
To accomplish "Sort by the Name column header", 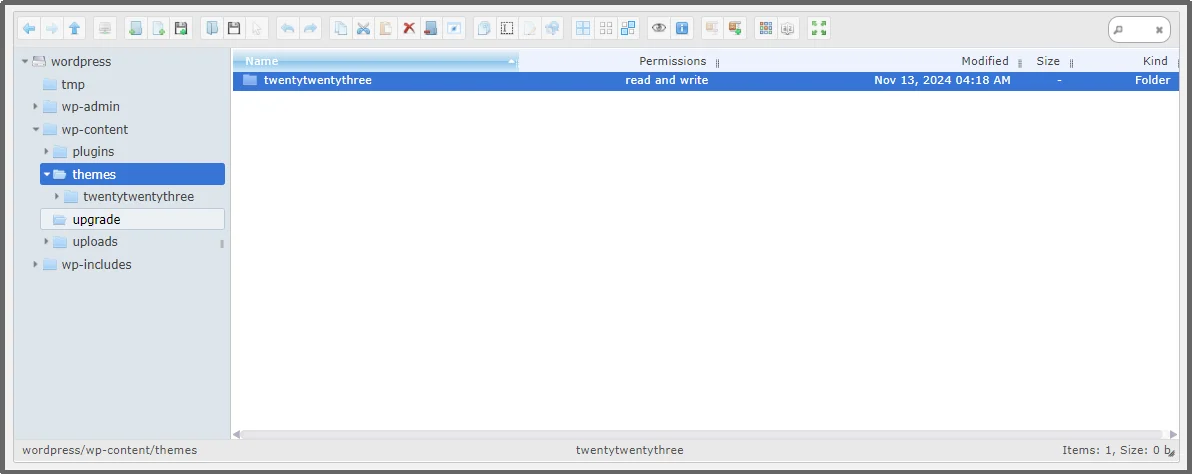I will 376,61.
